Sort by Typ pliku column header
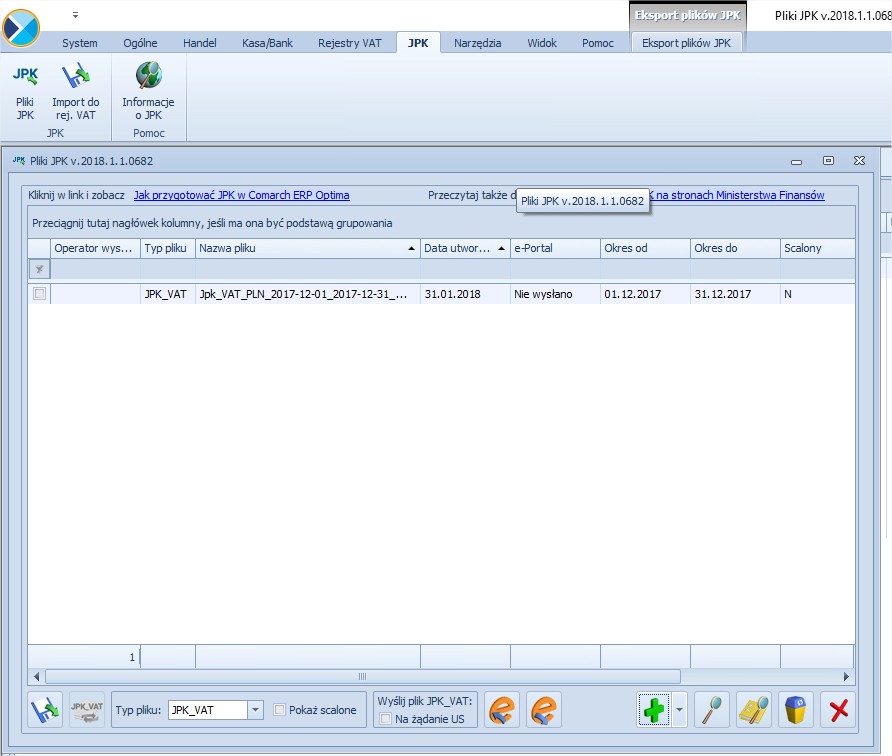The image size is (892, 756). [x=167, y=248]
